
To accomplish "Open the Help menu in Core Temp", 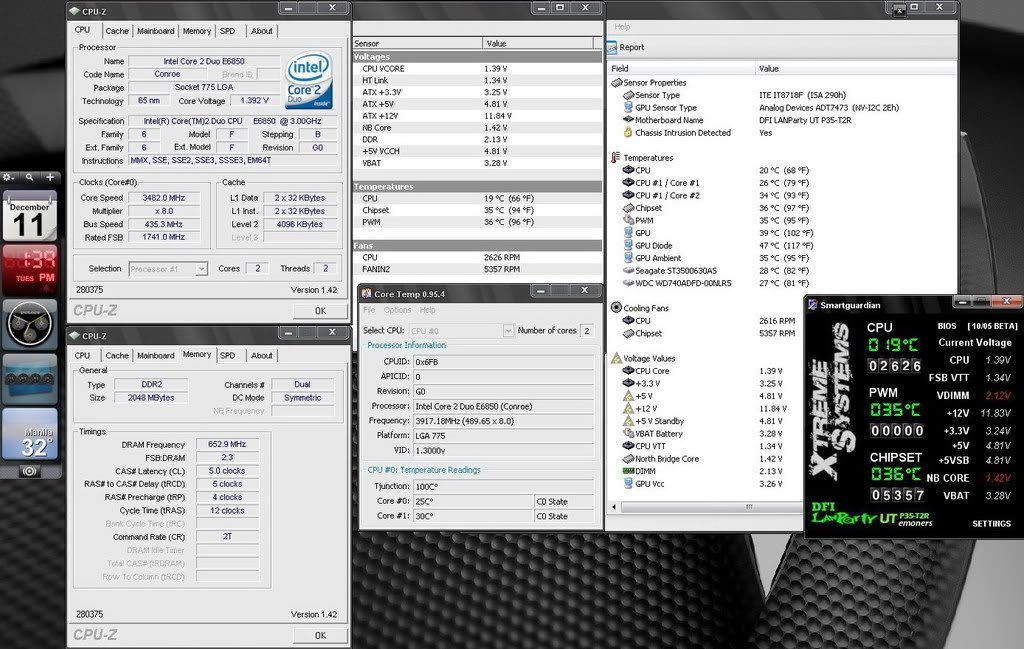I will coord(428,310).
